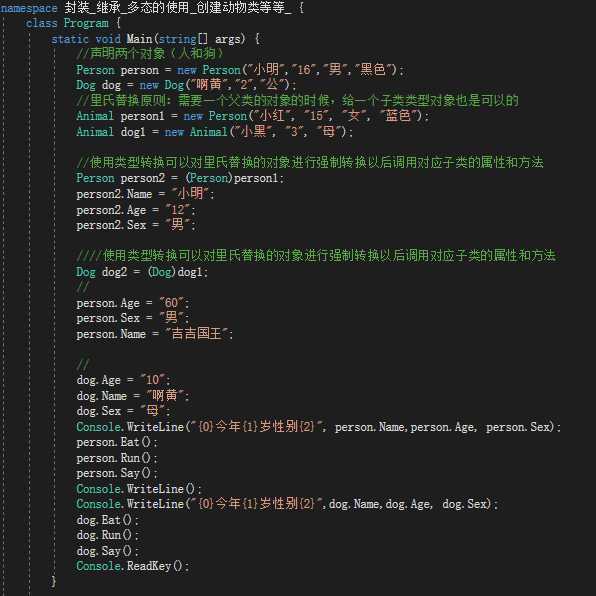The image size is (596, 596).
Task: Click the comment //里氏替换原则
Action: (297, 101)
